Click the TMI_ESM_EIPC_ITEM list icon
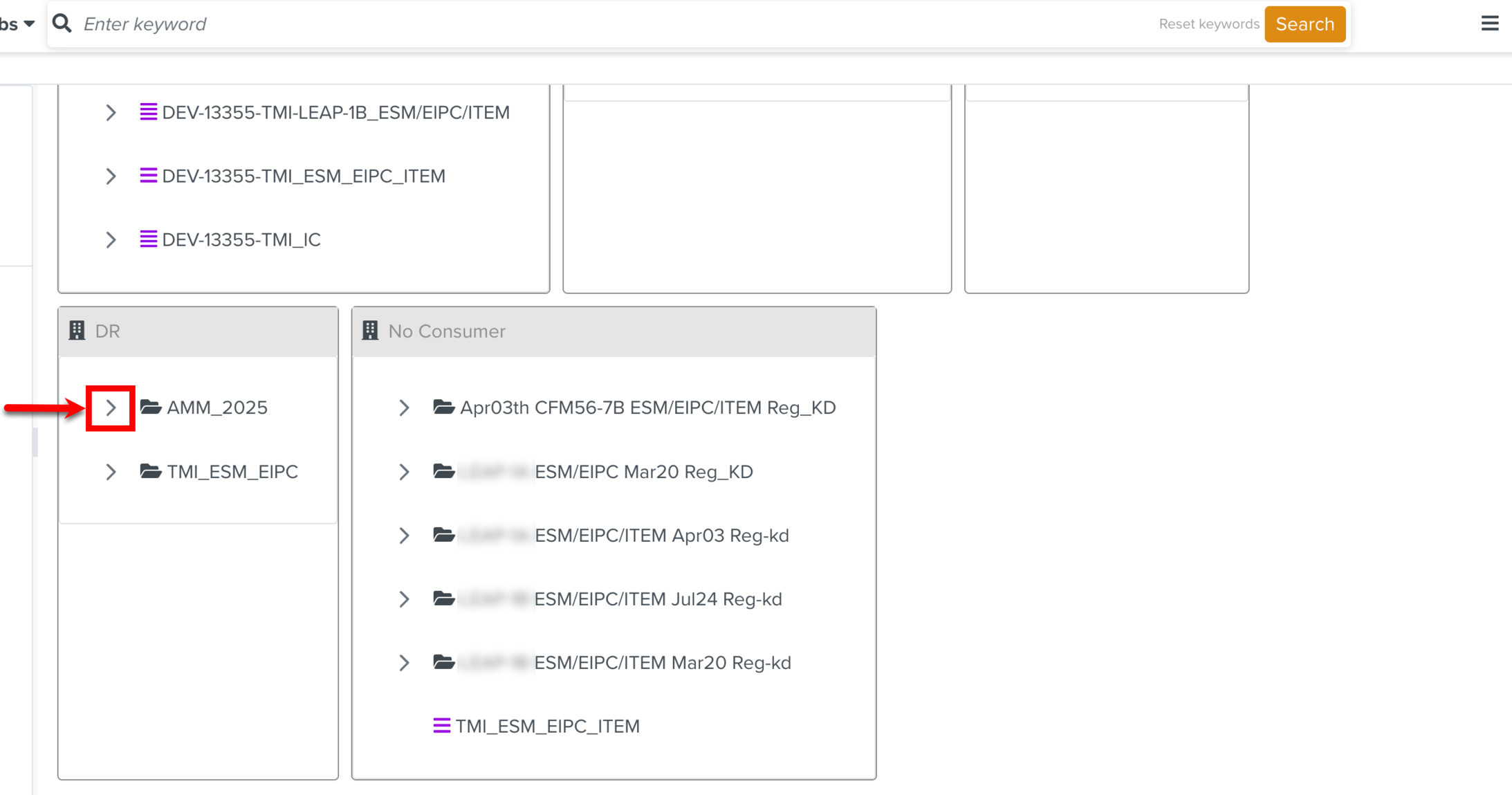Viewport: 1512px width, 795px height. coord(441,726)
